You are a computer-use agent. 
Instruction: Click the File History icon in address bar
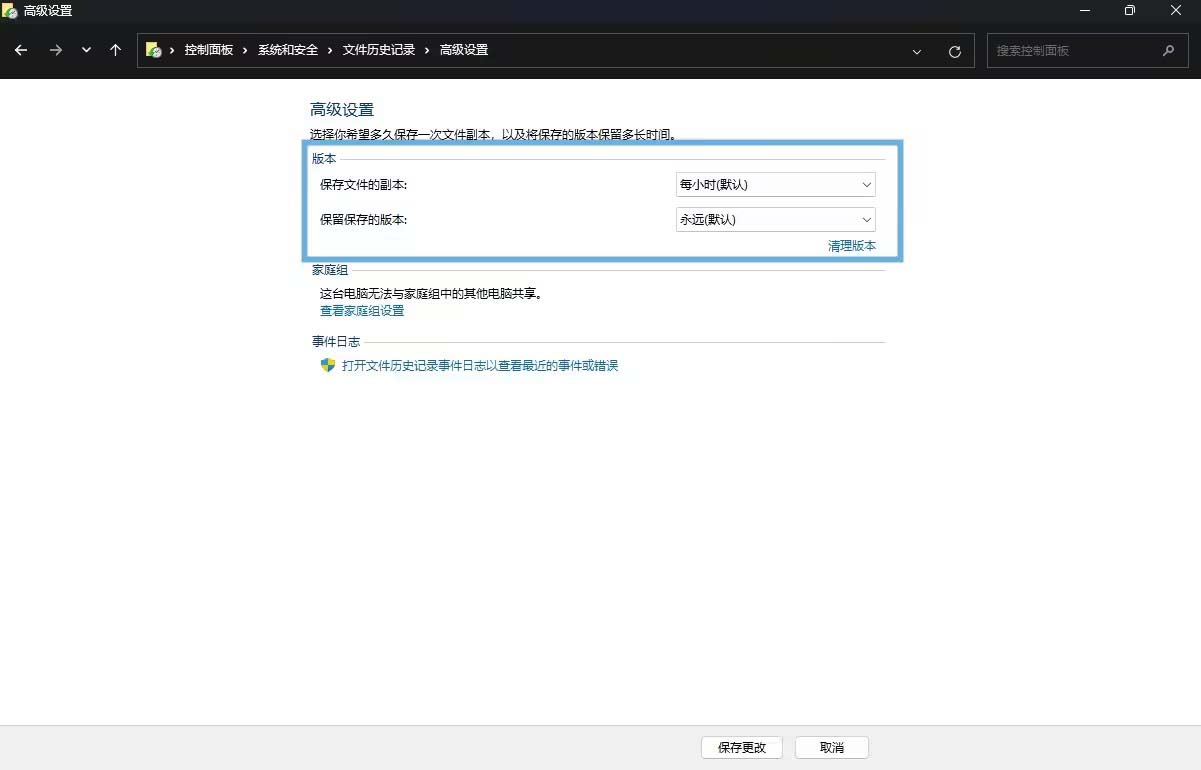coord(154,50)
